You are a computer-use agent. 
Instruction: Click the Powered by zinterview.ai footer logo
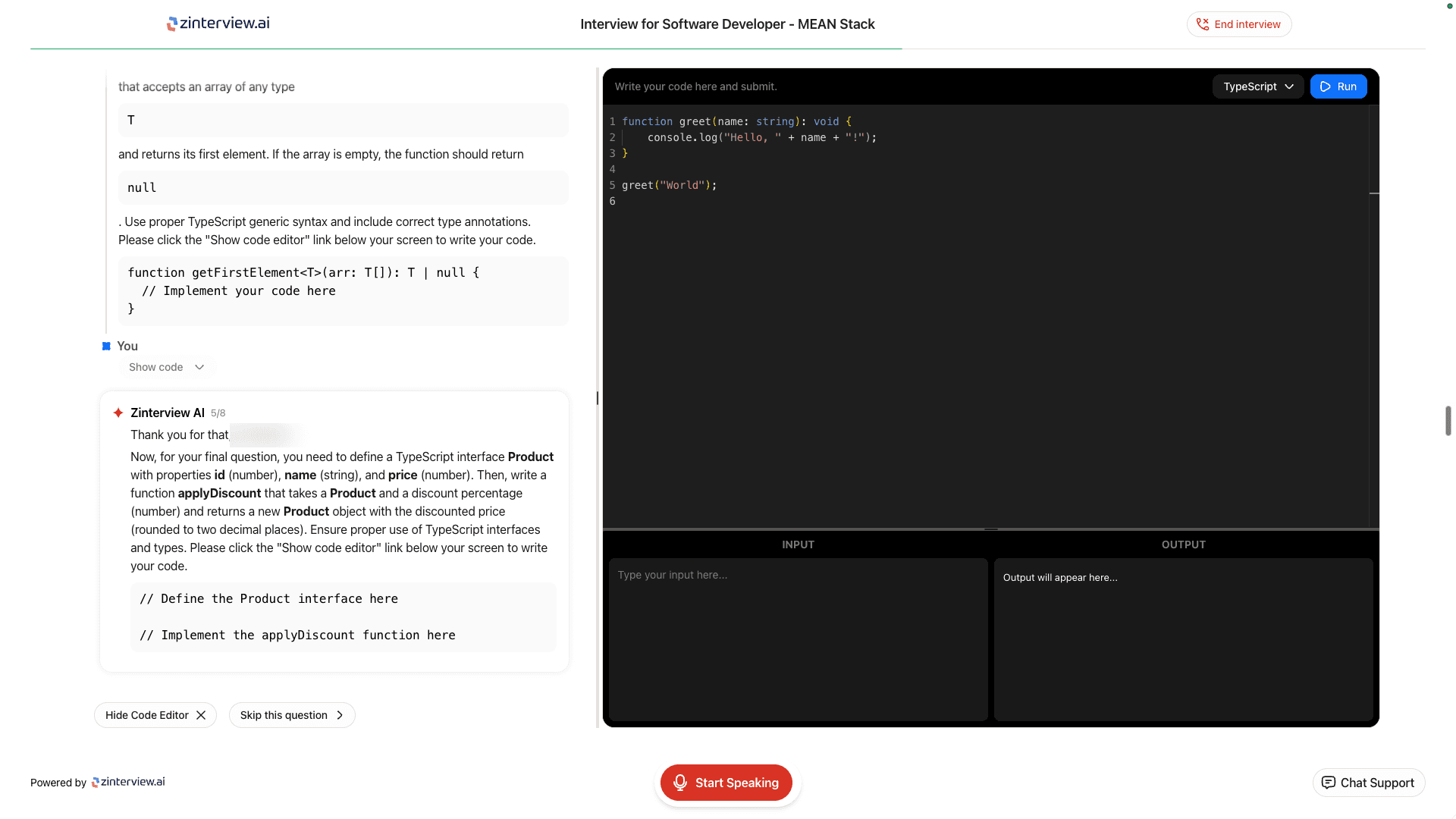tap(128, 782)
